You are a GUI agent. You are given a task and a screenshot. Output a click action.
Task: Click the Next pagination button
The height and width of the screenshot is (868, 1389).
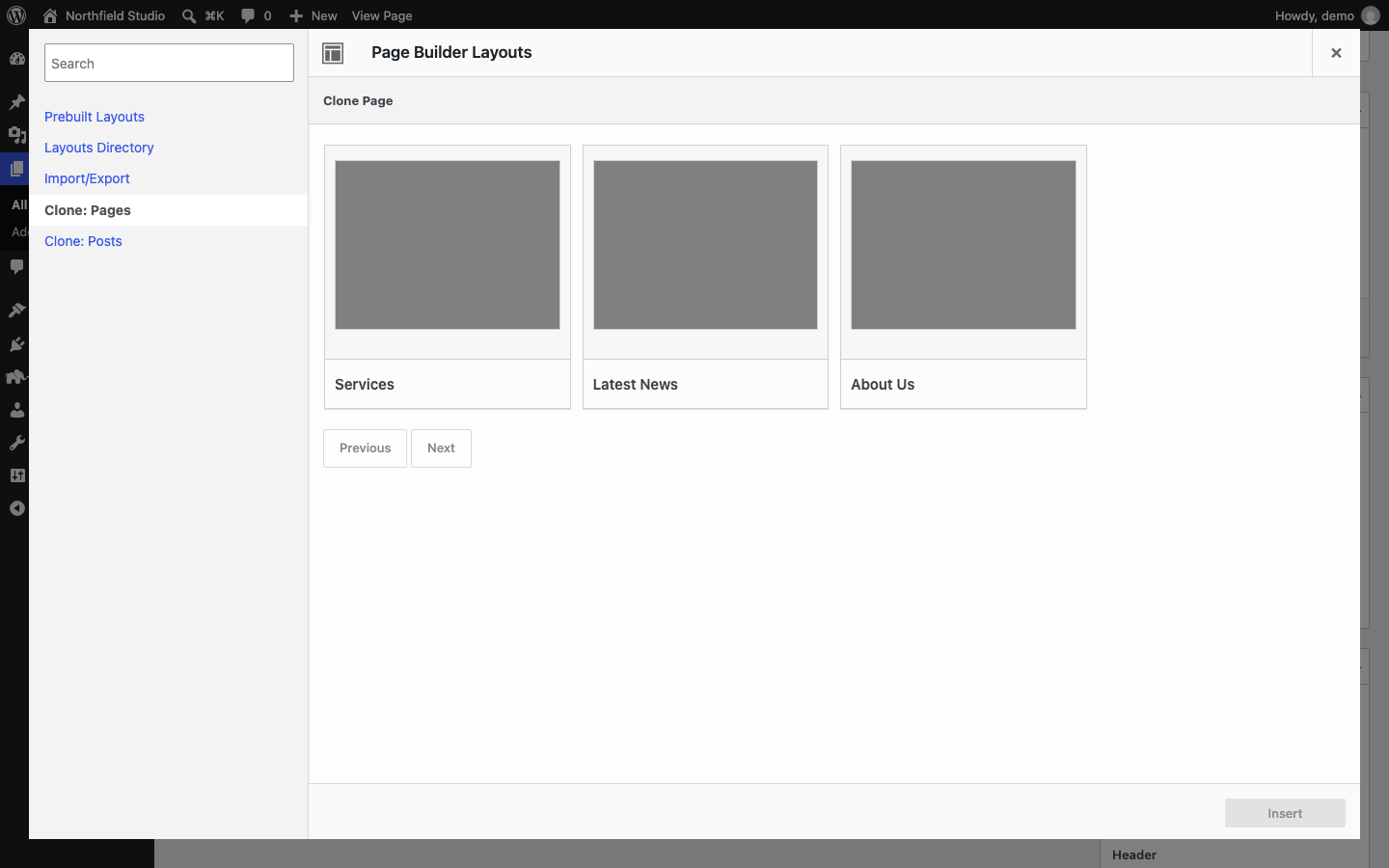point(441,448)
